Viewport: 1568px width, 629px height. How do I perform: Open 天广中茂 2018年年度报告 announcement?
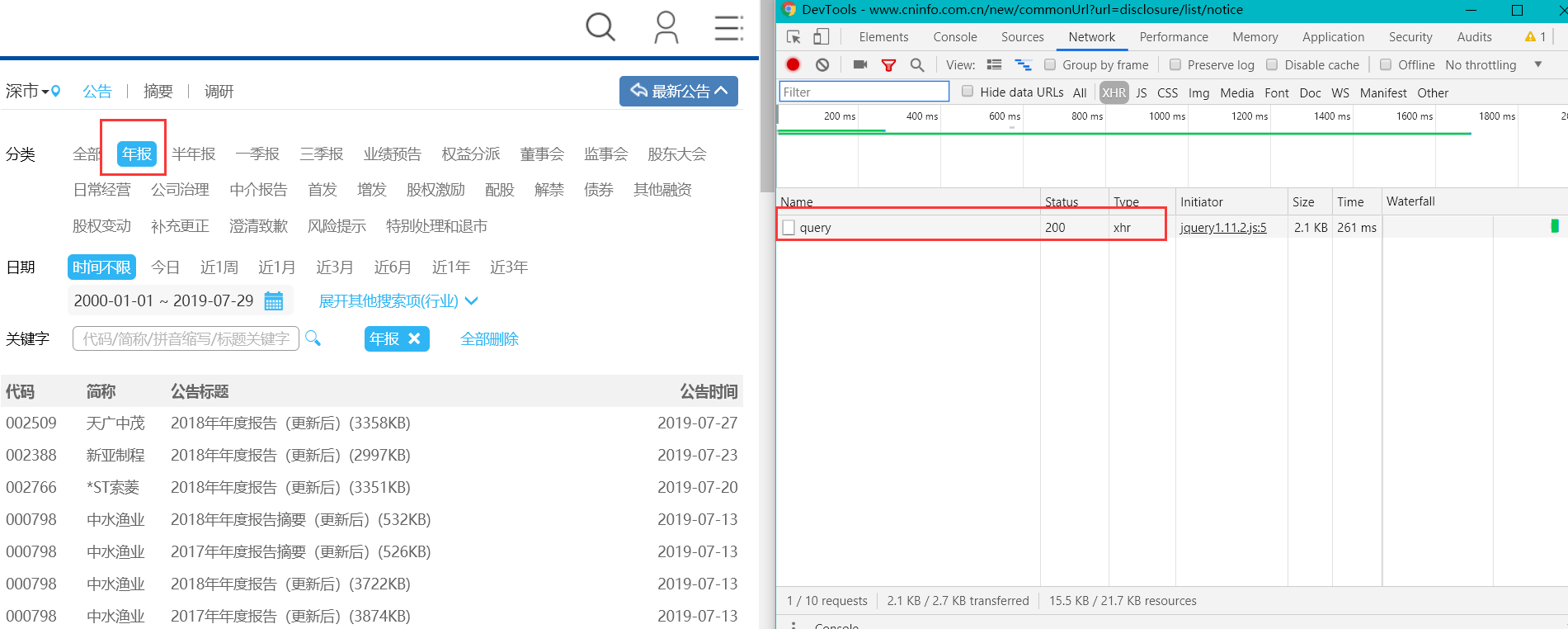coord(290,423)
